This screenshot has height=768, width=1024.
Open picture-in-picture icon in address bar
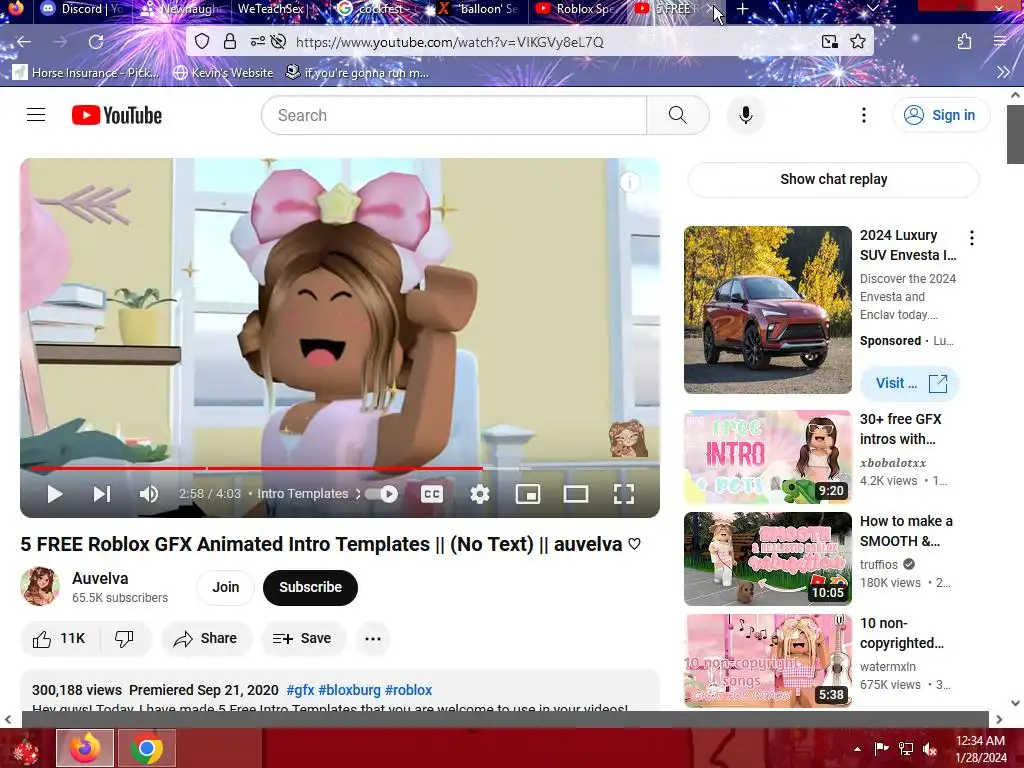(829, 42)
